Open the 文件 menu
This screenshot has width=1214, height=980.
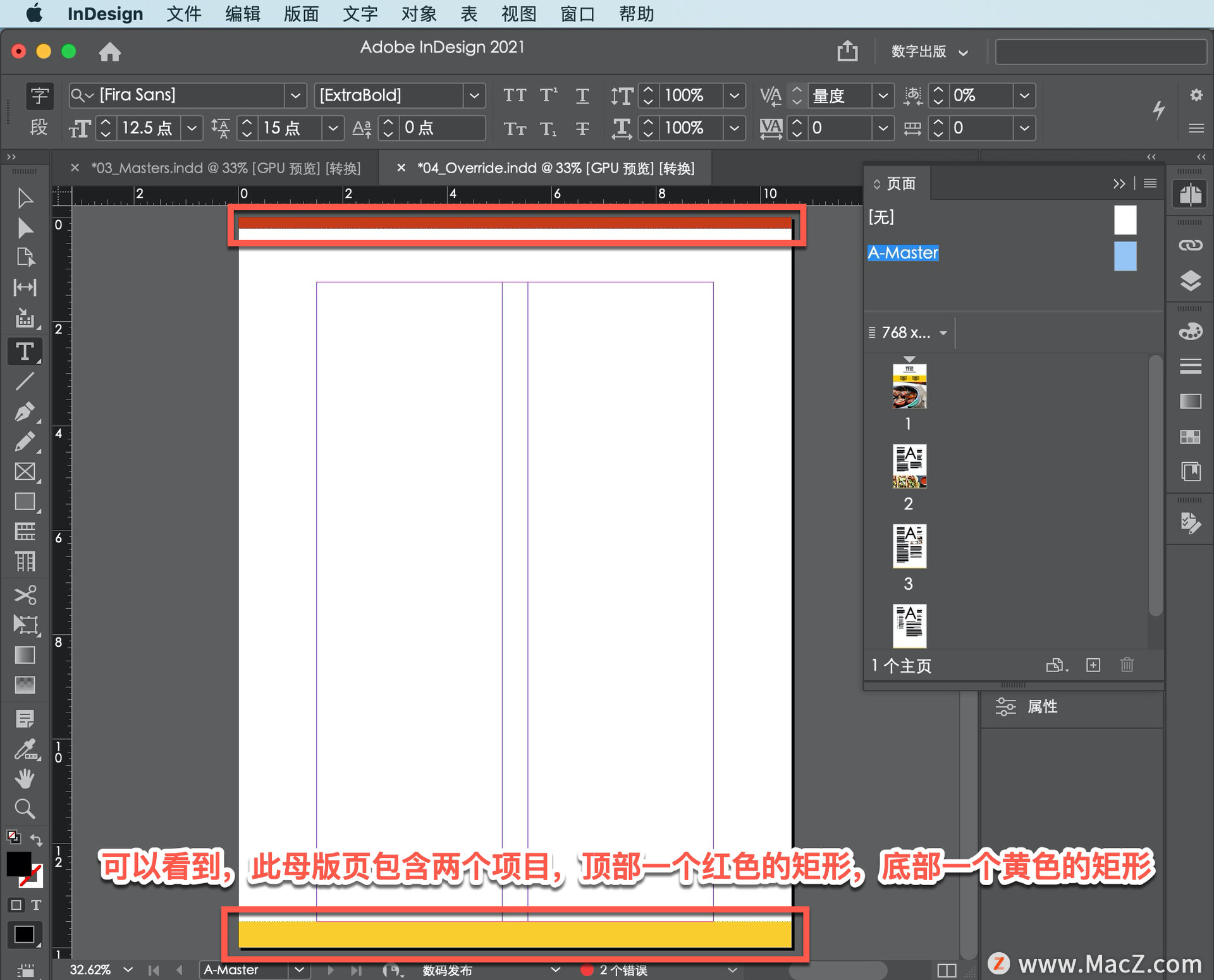(x=183, y=13)
